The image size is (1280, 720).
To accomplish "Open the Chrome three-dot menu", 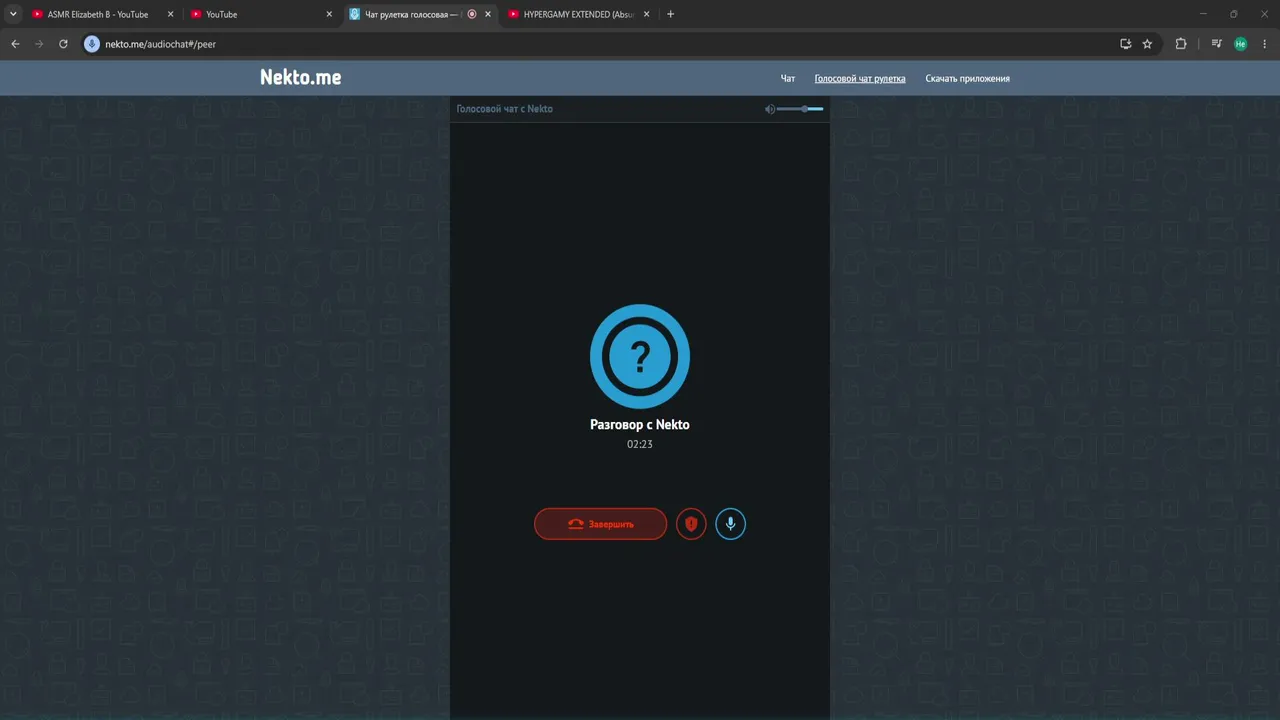I will pyautogui.click(x=1265, y=44).
